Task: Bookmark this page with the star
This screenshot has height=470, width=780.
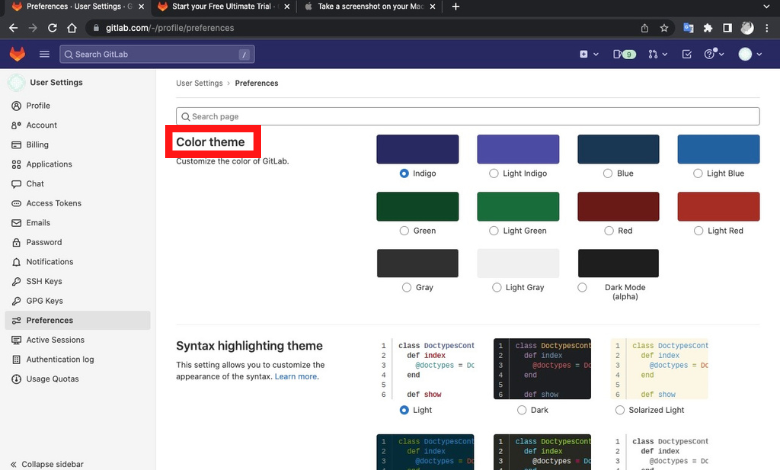Action: [x=664, y=28]
